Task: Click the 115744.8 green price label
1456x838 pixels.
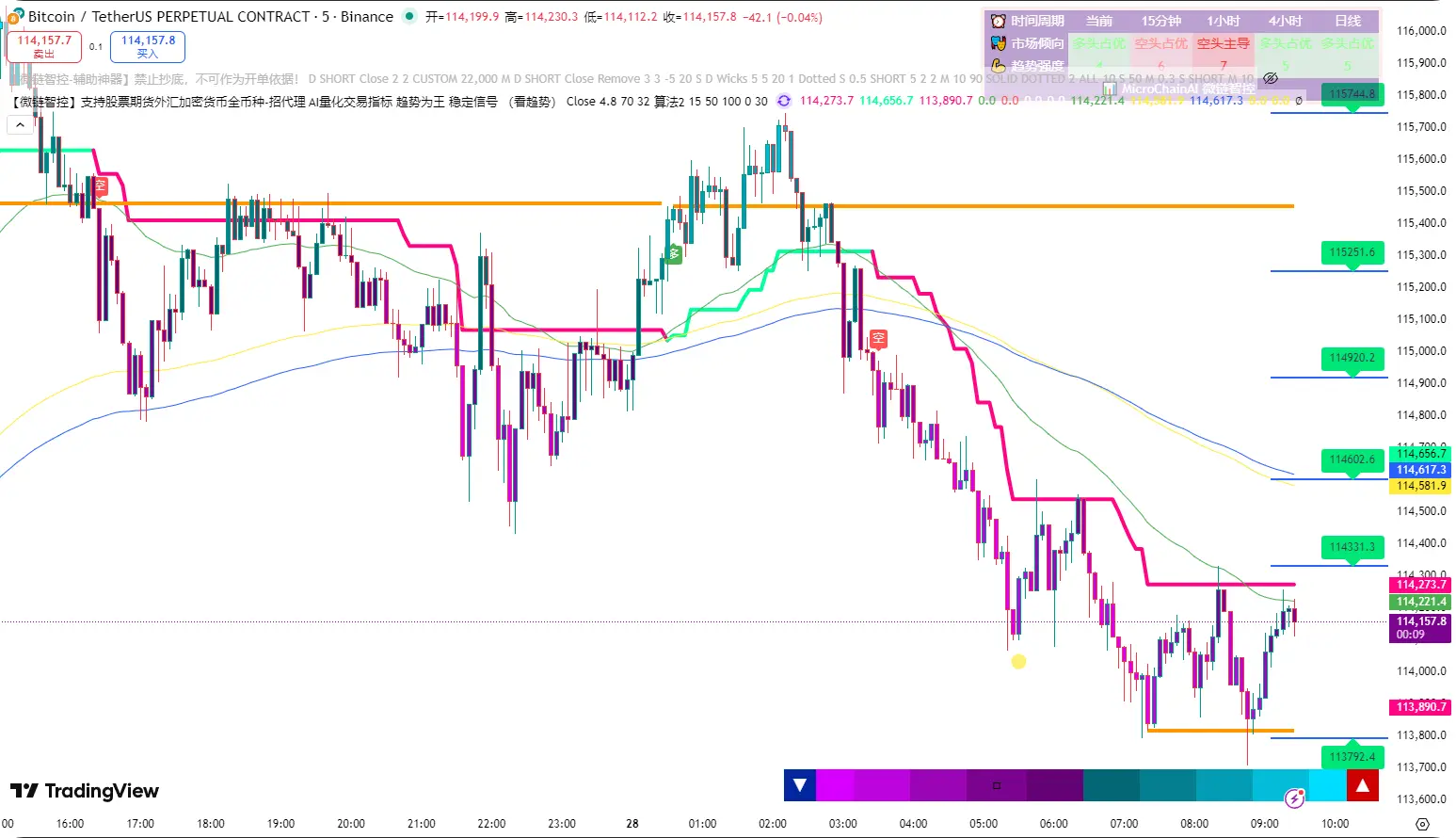Action: pyautogui.click(x=1353, y=94)
